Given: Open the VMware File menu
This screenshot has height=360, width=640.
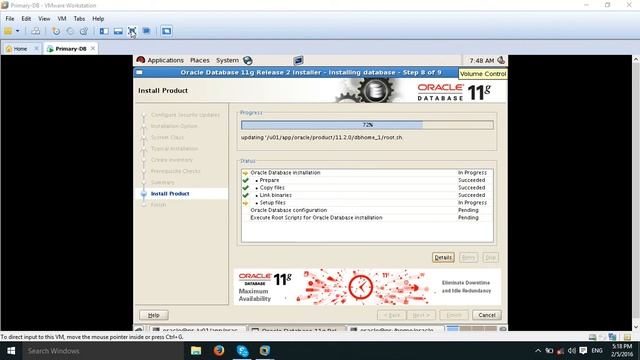Looking at the screenshot, I should click(10, 19).
